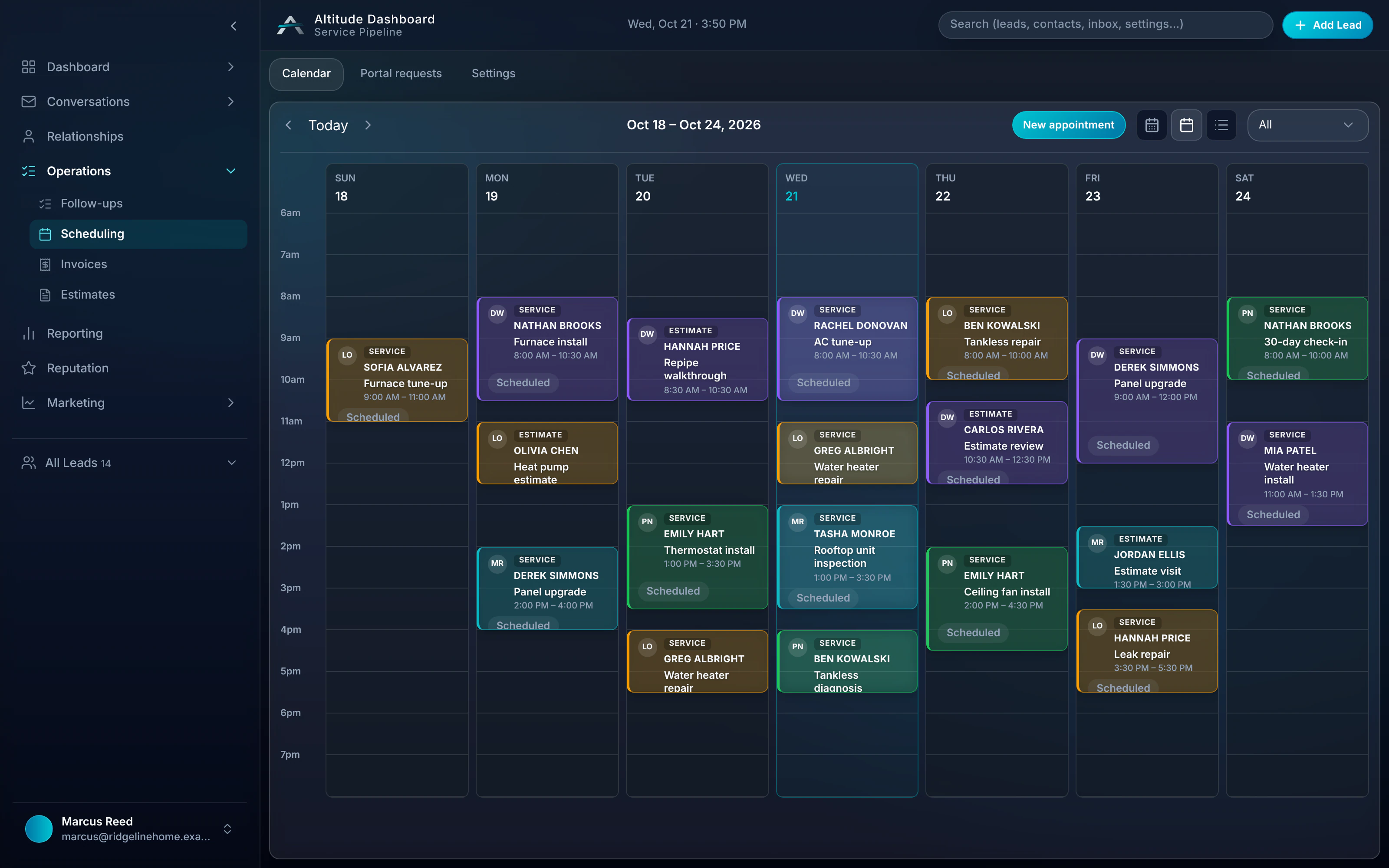Image resolution: width=1389 pixels, height=868 pixels.
Task: Open the Mia Patel Water heater install appointment
Action: (x=1297, y=473)
